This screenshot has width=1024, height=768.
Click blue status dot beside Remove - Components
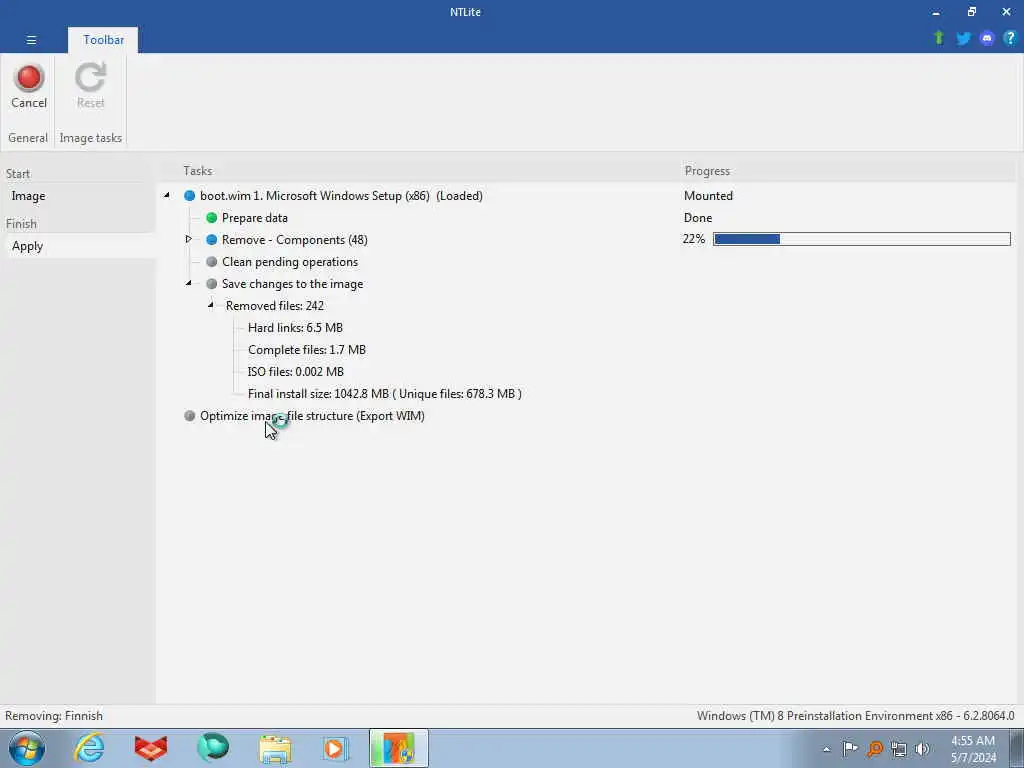tap(212, 240)
